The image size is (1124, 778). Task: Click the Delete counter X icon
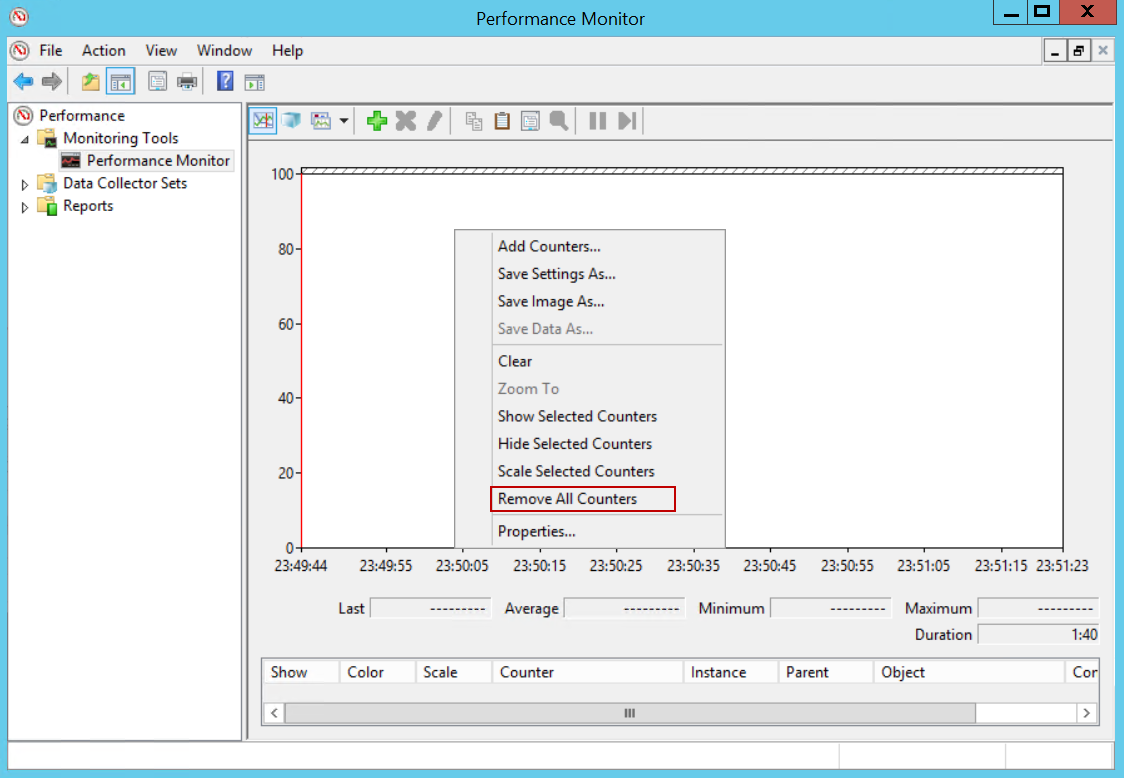(x=405, y=121)
